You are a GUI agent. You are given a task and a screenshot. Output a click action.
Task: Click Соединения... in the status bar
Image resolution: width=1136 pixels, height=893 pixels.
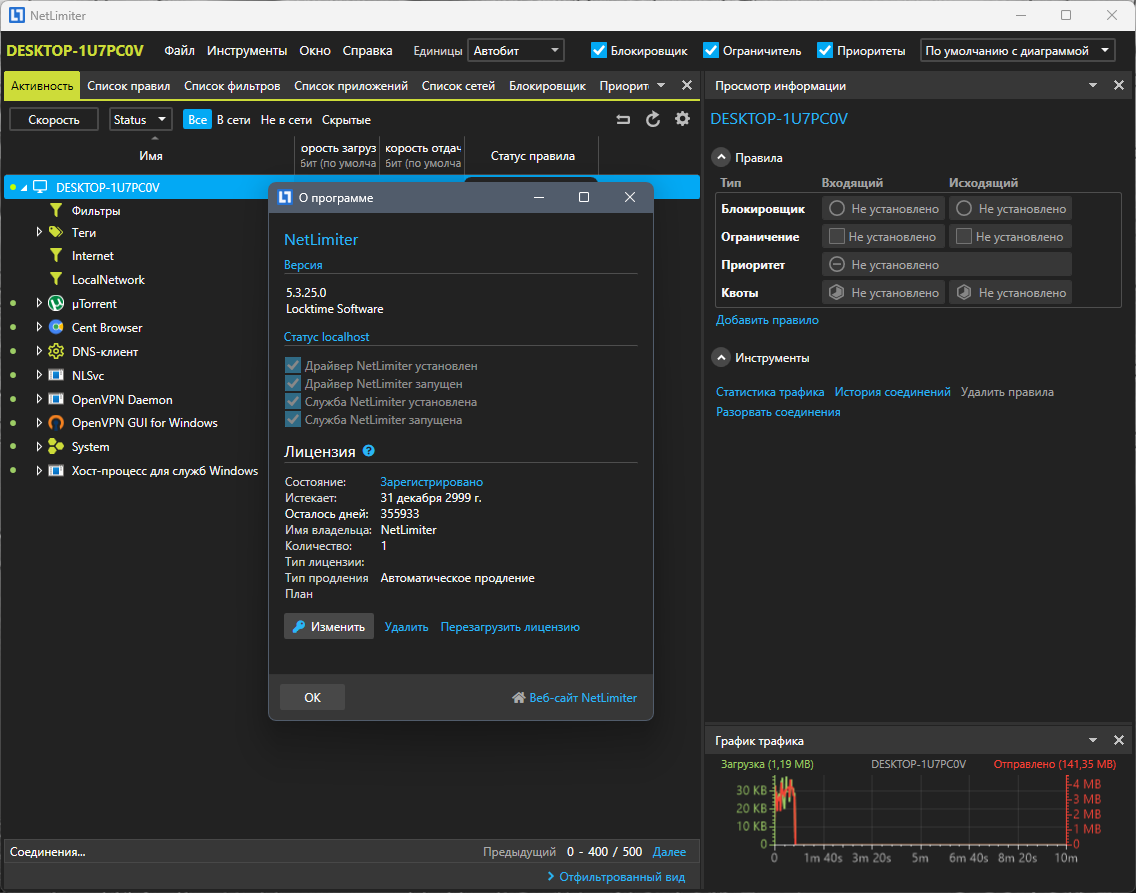coord(48,852)
